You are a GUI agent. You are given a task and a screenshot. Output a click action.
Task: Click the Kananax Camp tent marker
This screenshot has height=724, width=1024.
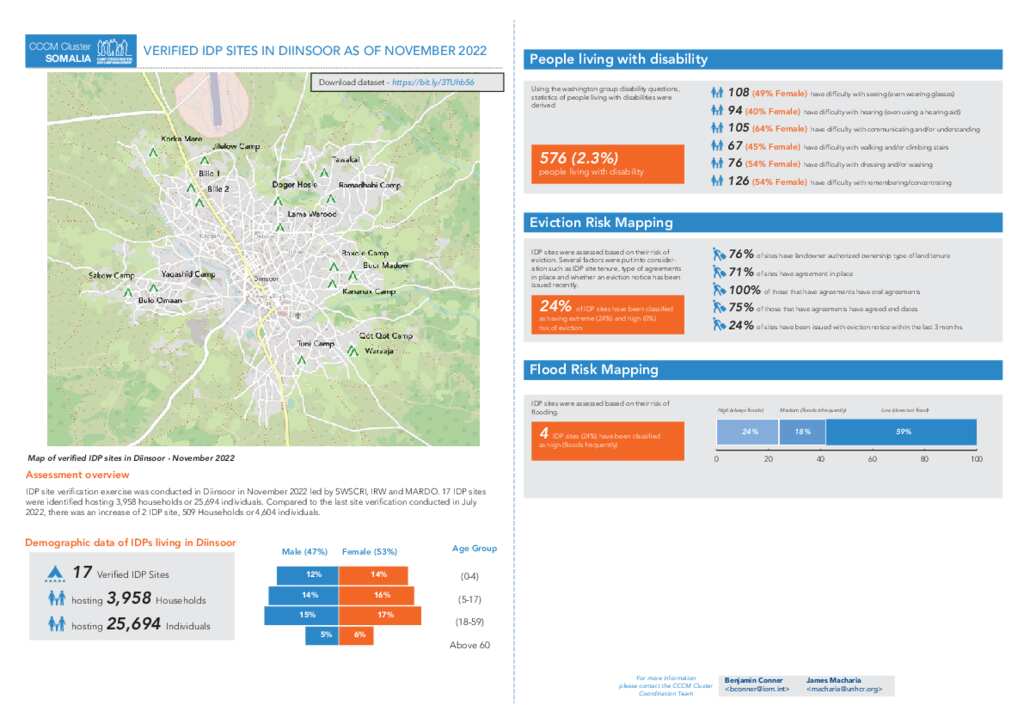click(332, 284)
